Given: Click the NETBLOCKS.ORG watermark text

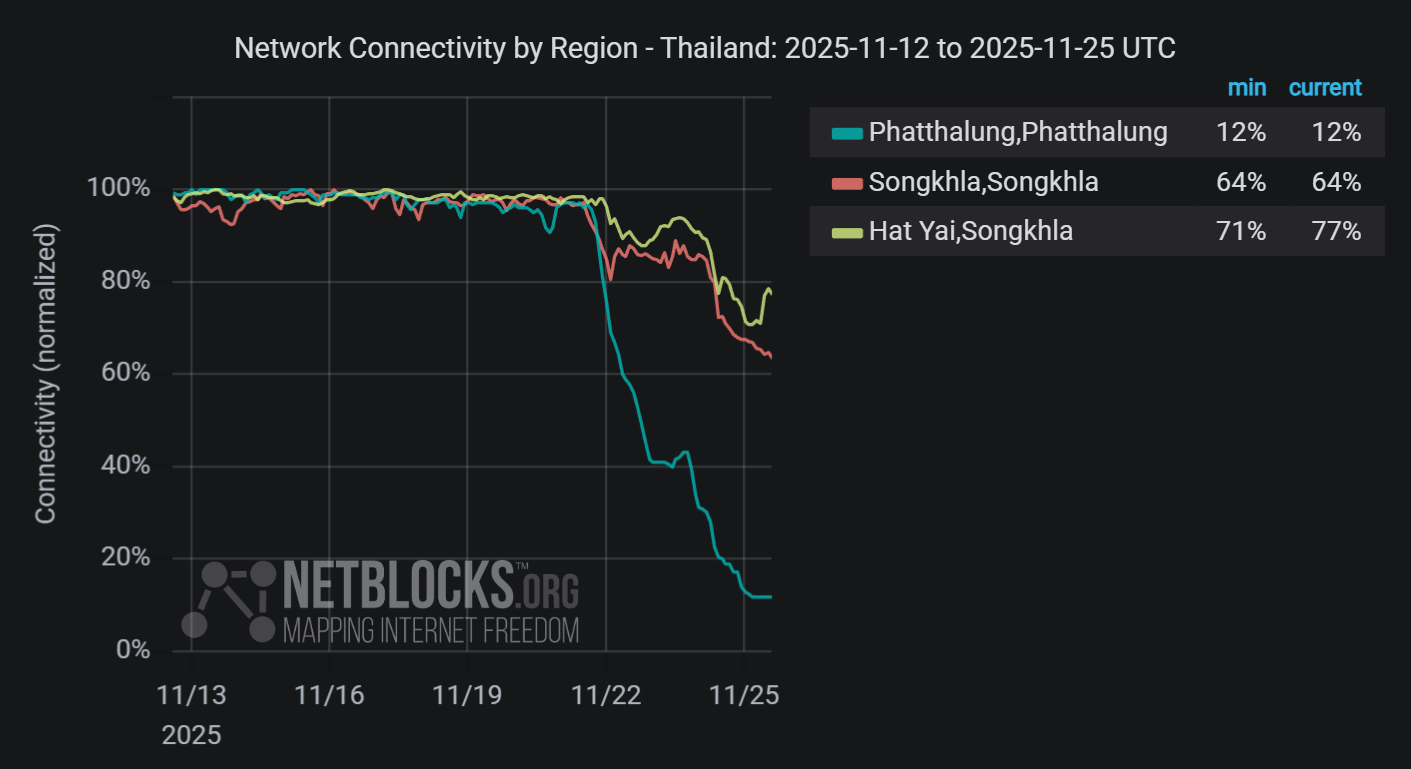Looking at the screenshot, I should point(431,586).
